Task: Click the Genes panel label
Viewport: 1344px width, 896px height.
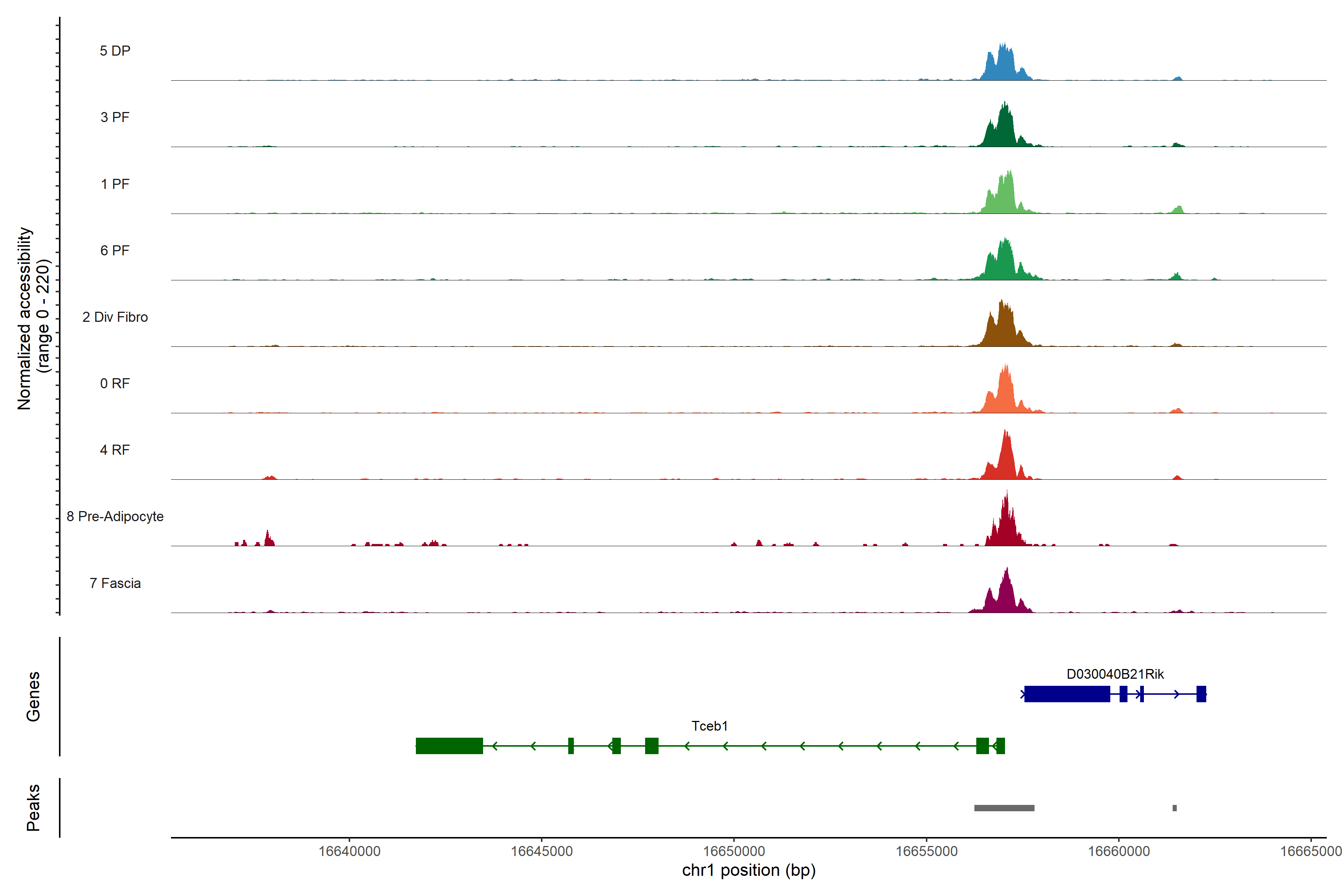Action: (33, 696)
